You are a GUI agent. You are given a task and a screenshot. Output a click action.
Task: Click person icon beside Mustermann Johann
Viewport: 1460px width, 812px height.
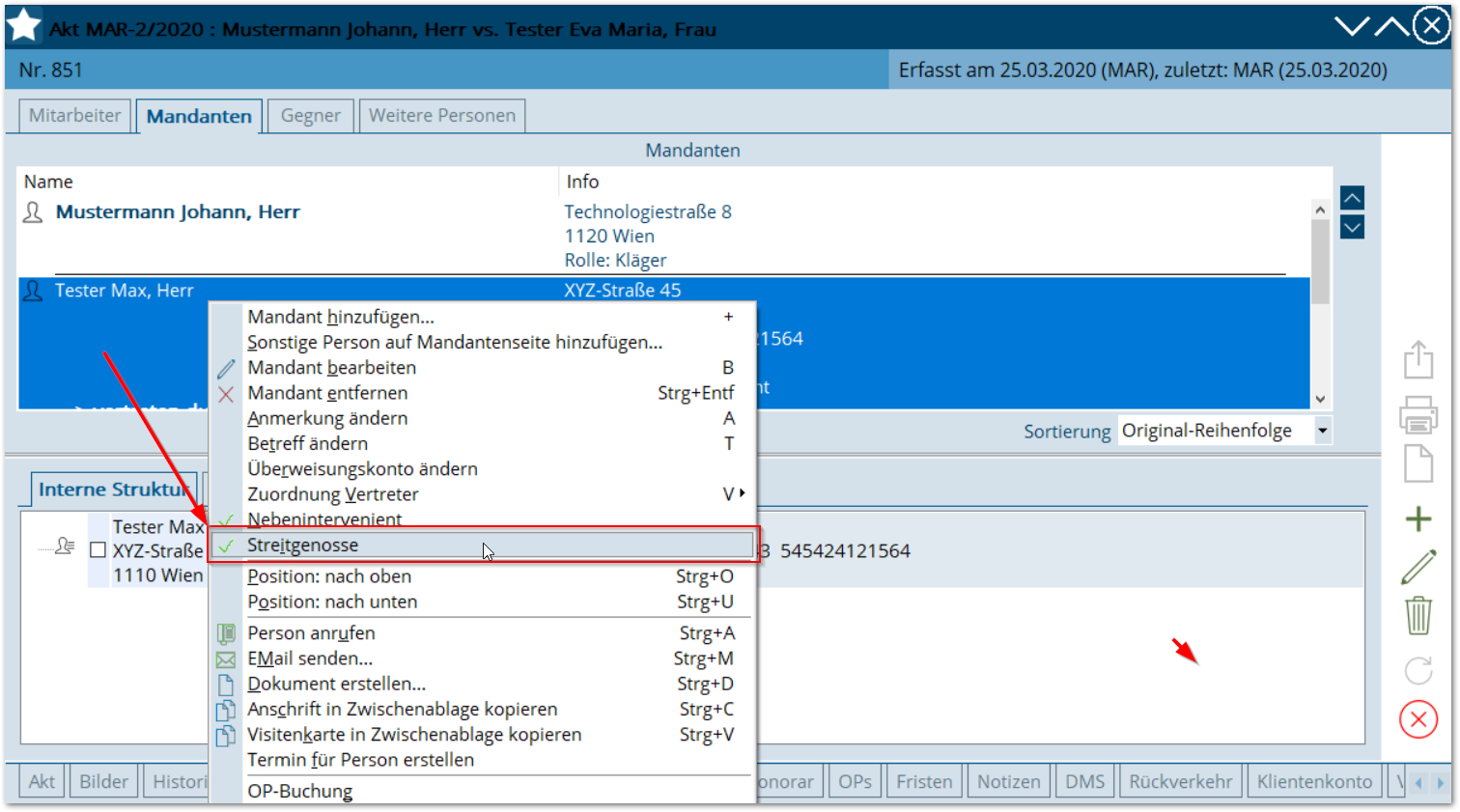coord(33,212)
